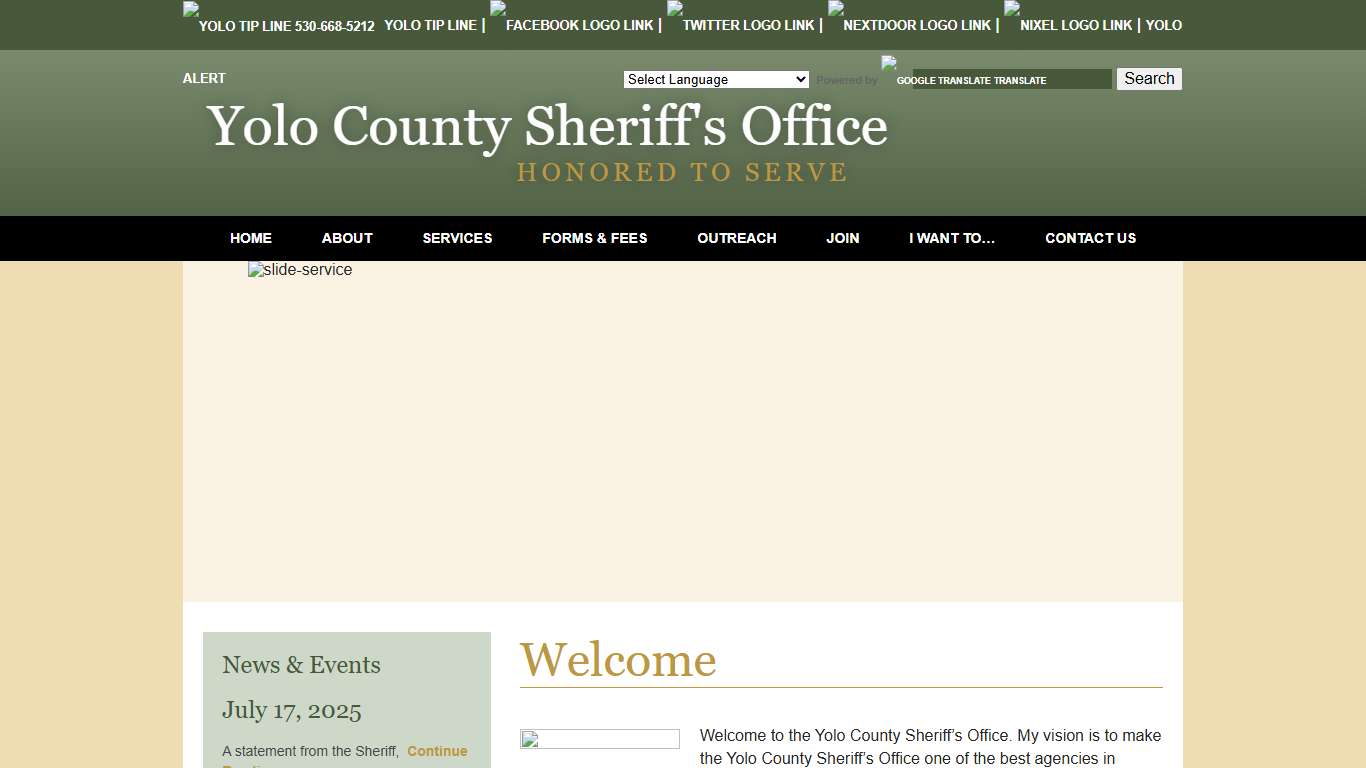Open the Select Language dropdown
Image resolution: width=1366 pixels, height=768 pixels.
(x=715, y=79)
